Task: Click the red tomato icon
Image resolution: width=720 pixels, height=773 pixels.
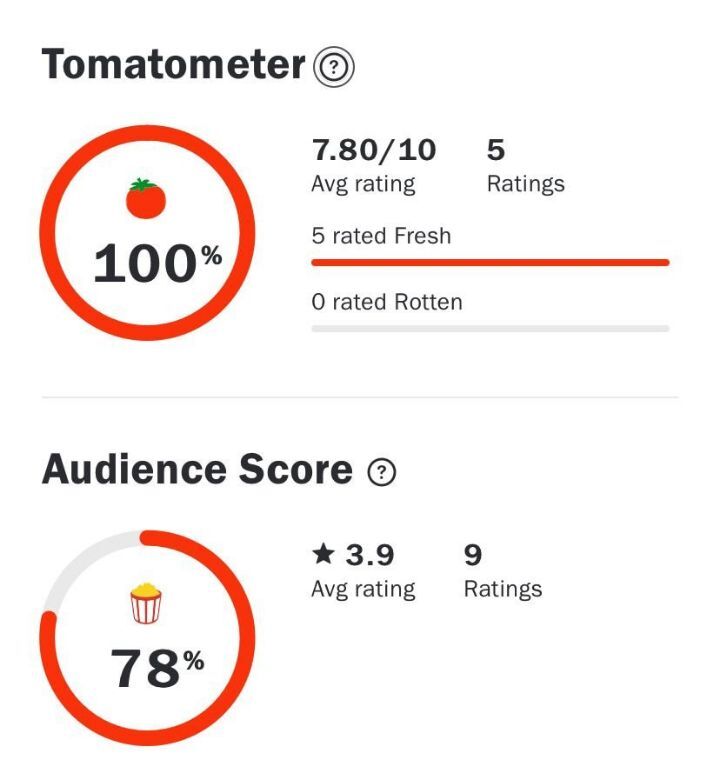Action: pos(145,198)
